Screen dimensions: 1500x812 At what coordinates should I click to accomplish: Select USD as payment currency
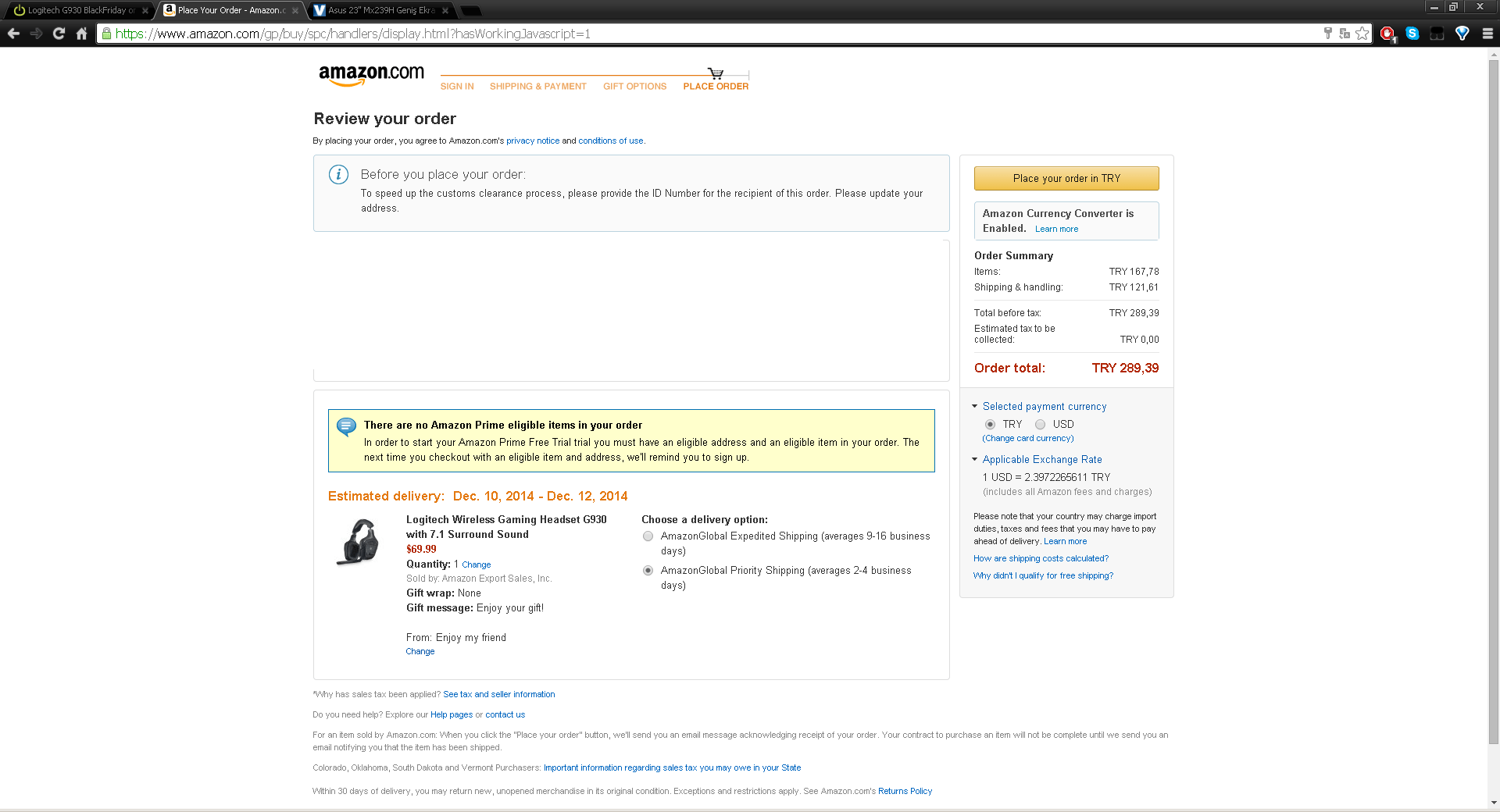(1040, 425)
